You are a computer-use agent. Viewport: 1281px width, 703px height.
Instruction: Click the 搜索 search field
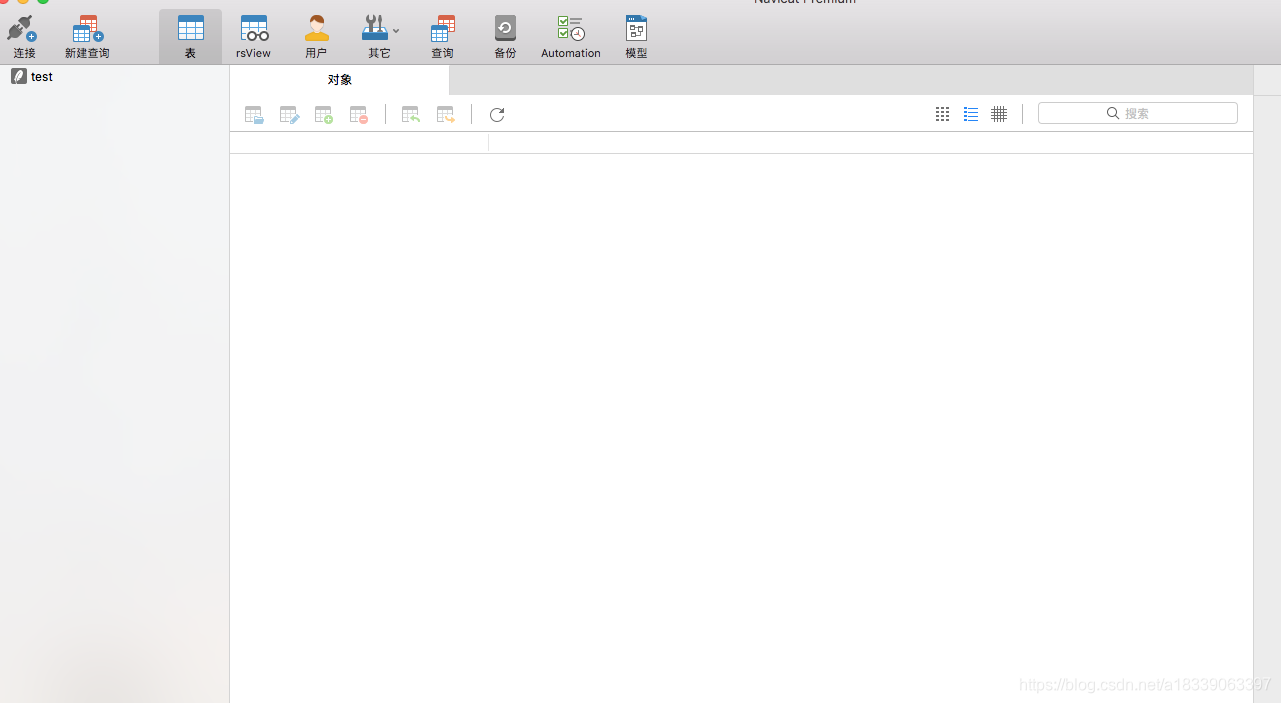(1138, 113)
